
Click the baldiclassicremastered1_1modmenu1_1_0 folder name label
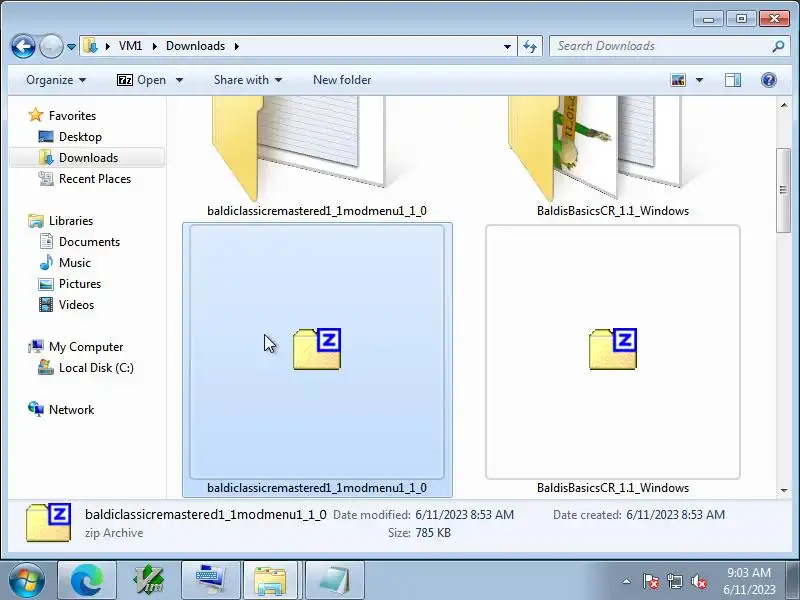317,211
